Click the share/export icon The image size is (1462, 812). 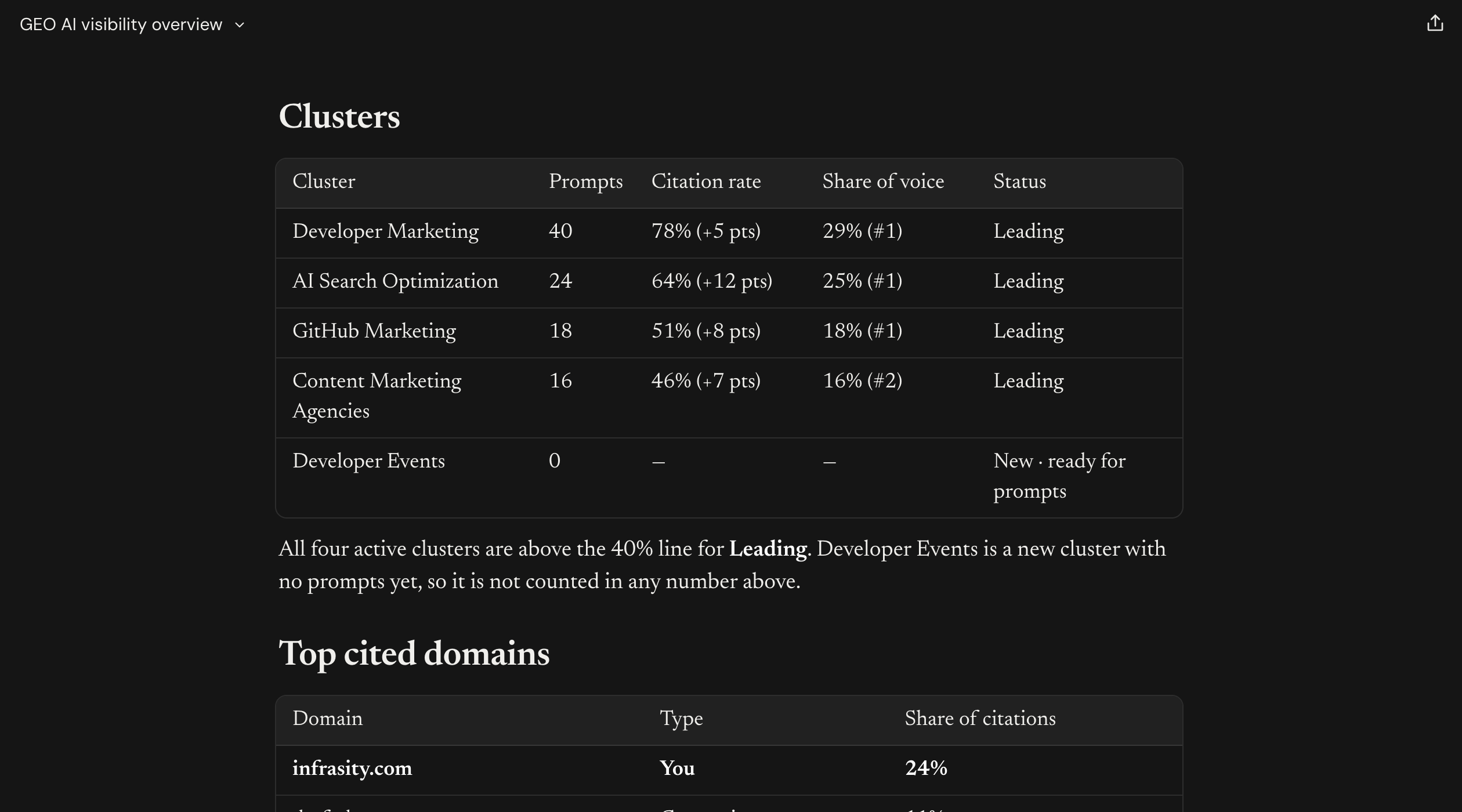point(1435,23)
